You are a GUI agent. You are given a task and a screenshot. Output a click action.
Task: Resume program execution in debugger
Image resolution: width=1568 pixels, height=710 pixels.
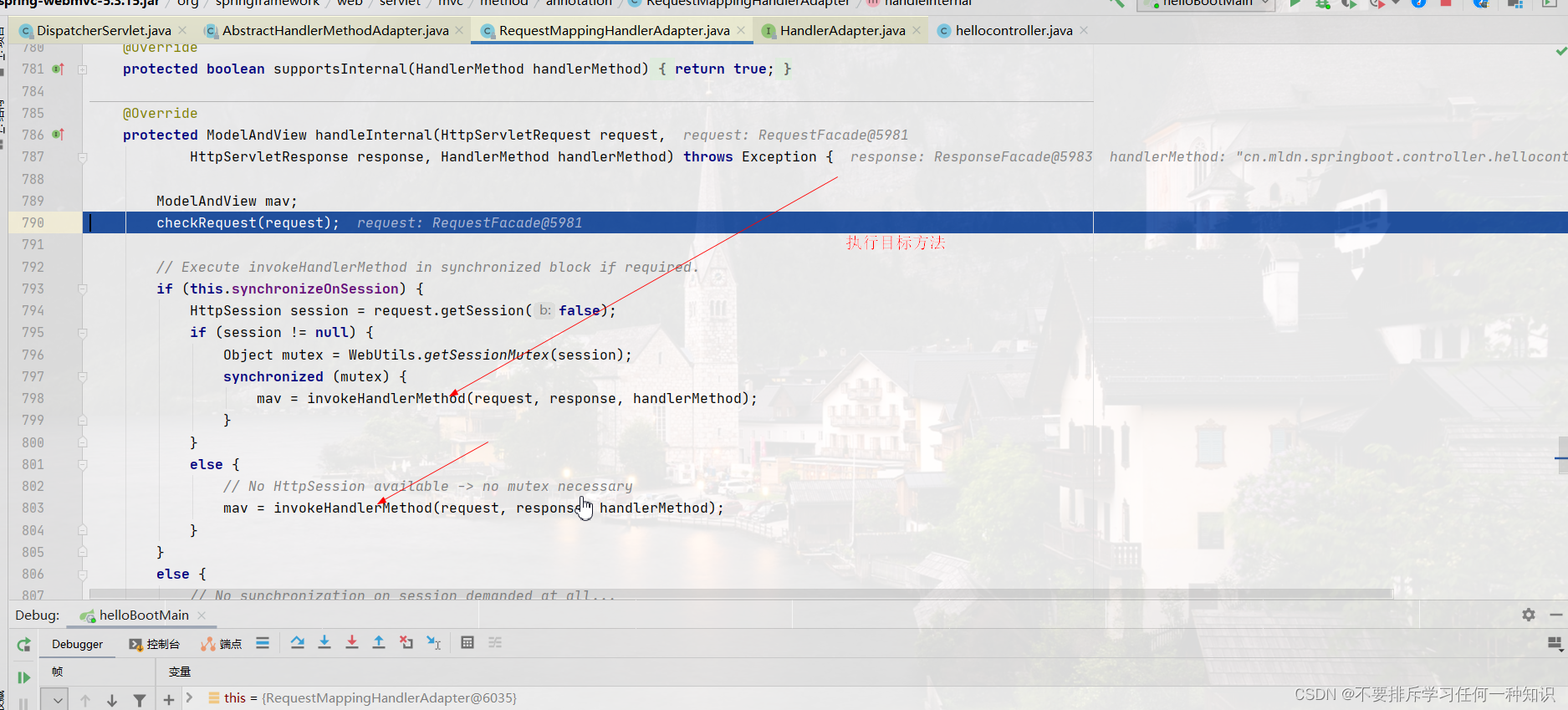23,677
